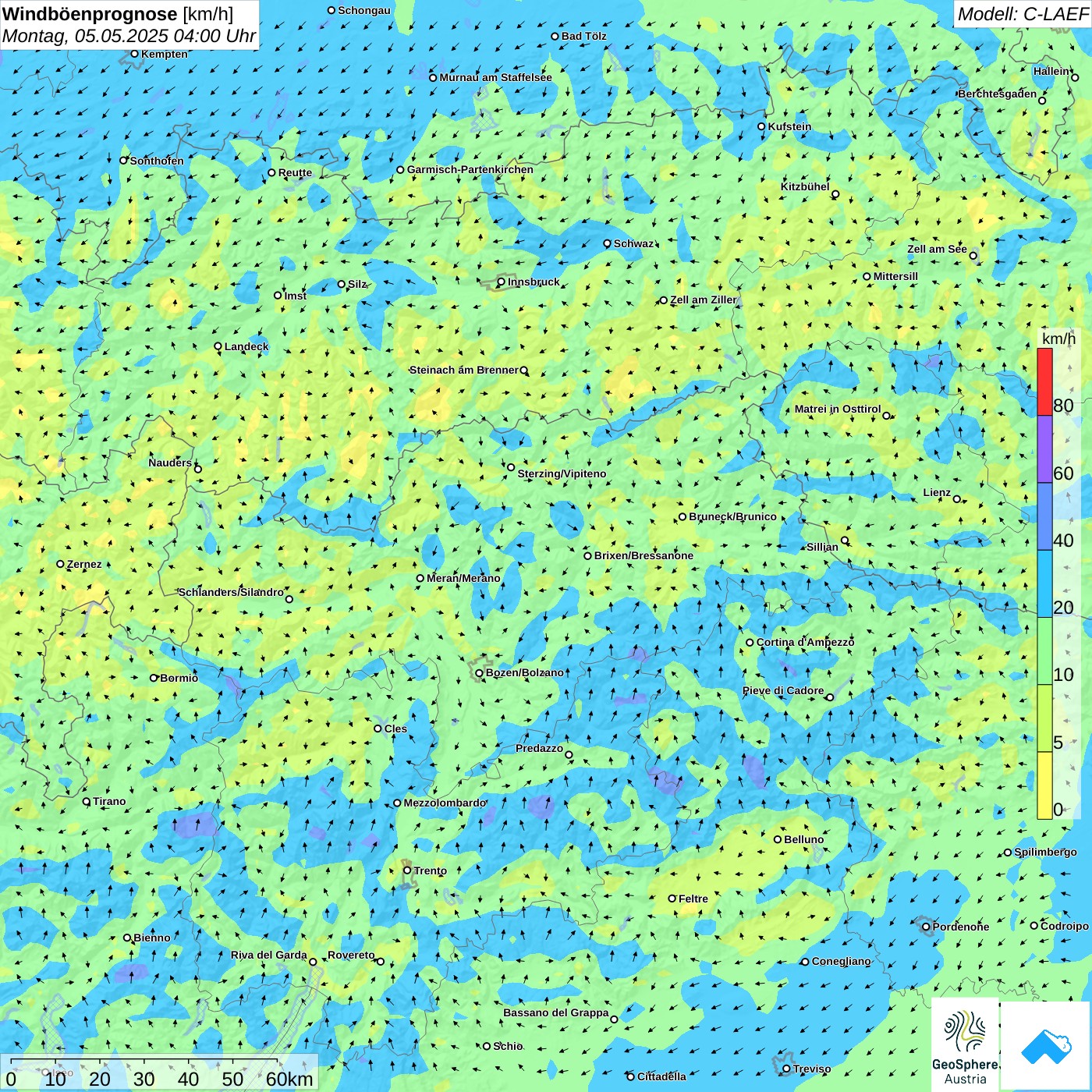
Task: Click the yellow 0 km/h legend color
Action: pyautogui.click(x=1044, y=785)
